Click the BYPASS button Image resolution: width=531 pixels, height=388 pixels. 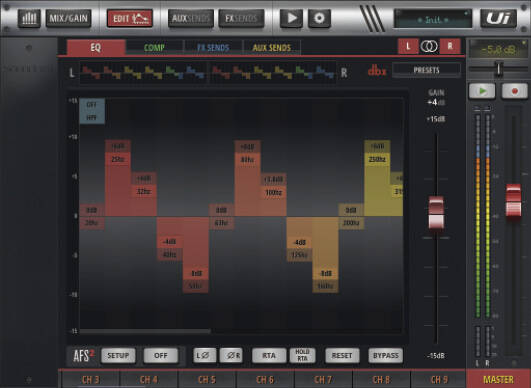pyautogui.click(x=386, y=355)
